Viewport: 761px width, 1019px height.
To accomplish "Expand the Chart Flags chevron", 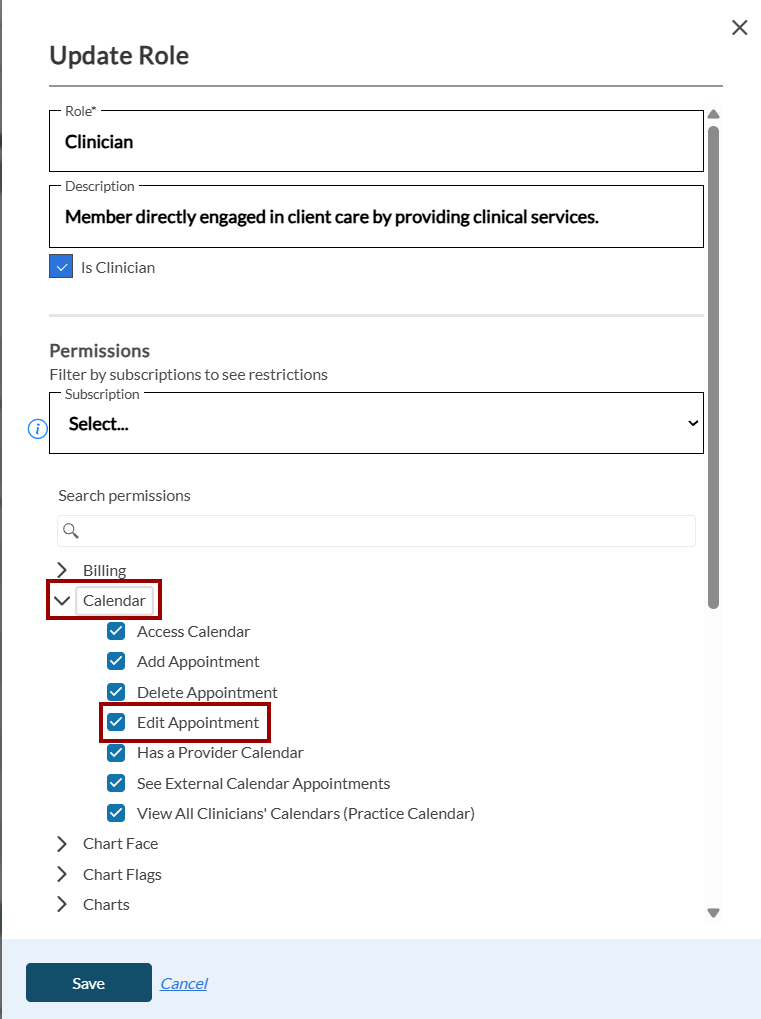I will [62, 874].
